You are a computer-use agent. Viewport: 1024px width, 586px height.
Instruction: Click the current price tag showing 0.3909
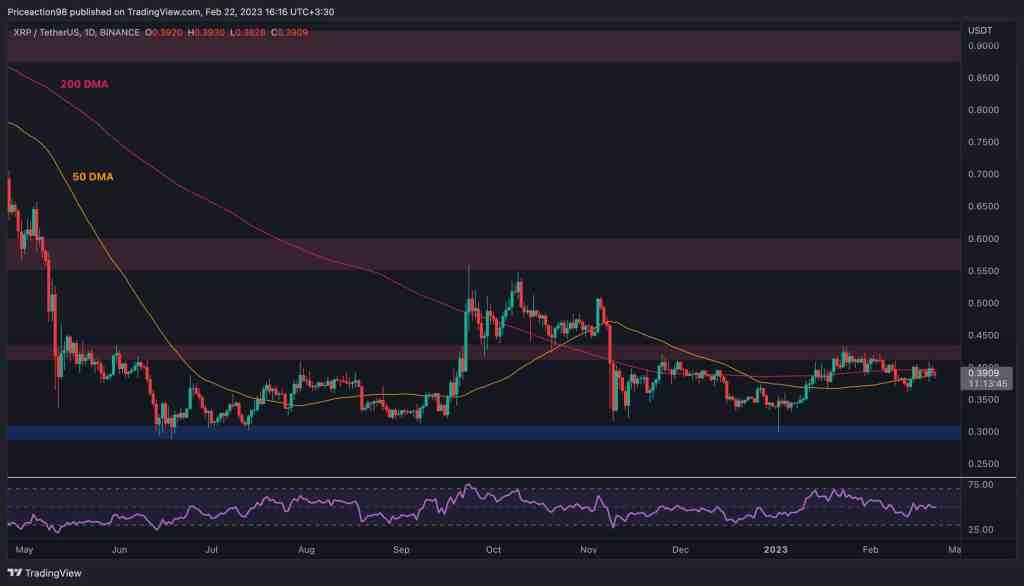984,373
